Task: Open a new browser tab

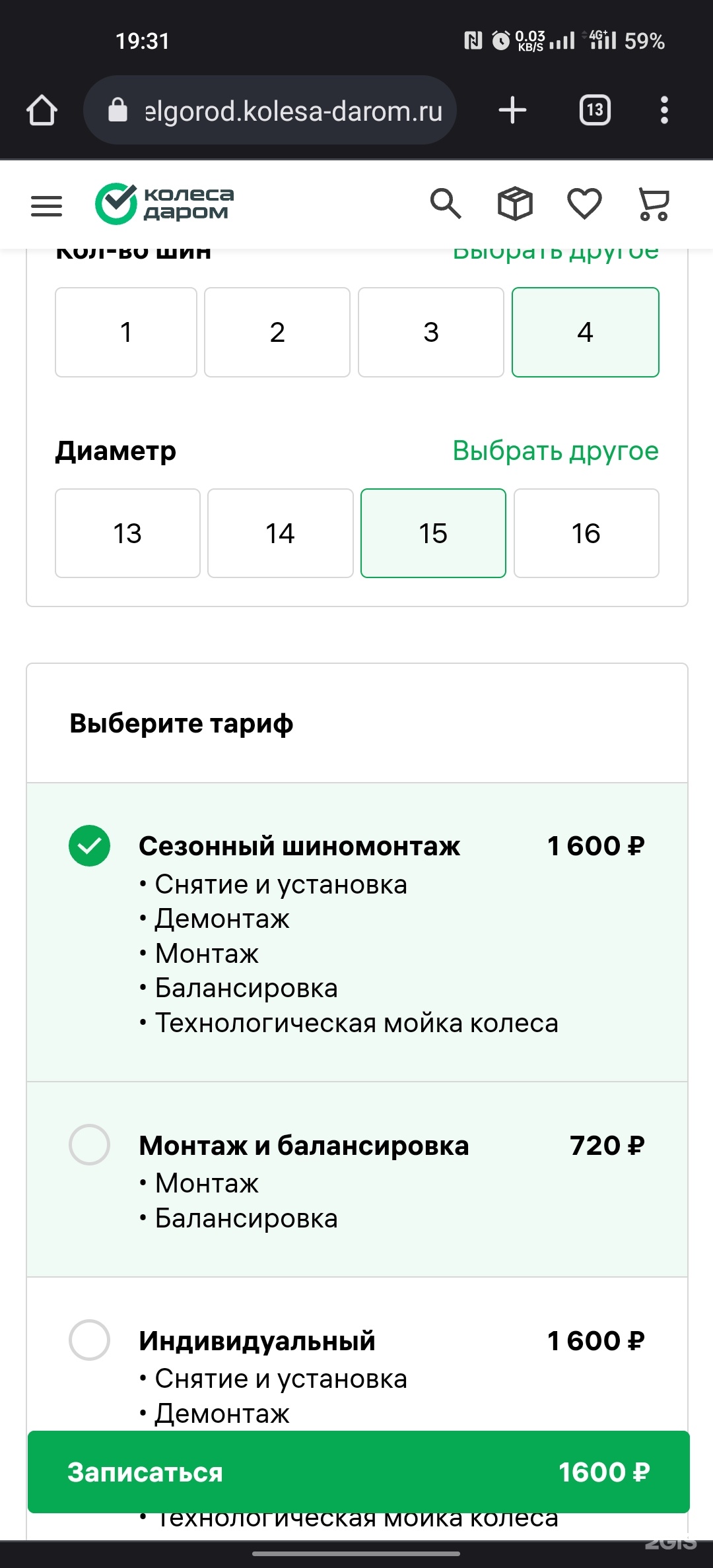Action: pyautogui.click(x=512, y=110)
